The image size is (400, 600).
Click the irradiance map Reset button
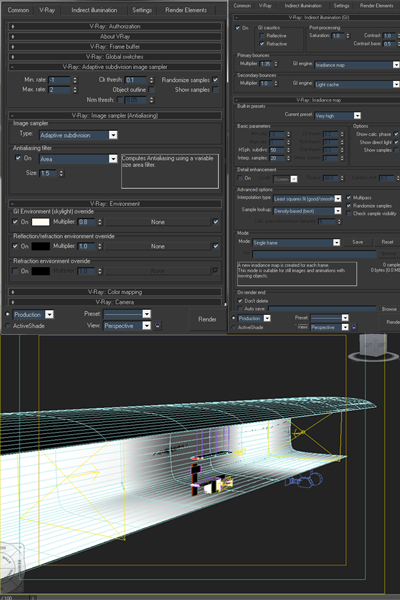click(387, 242)
